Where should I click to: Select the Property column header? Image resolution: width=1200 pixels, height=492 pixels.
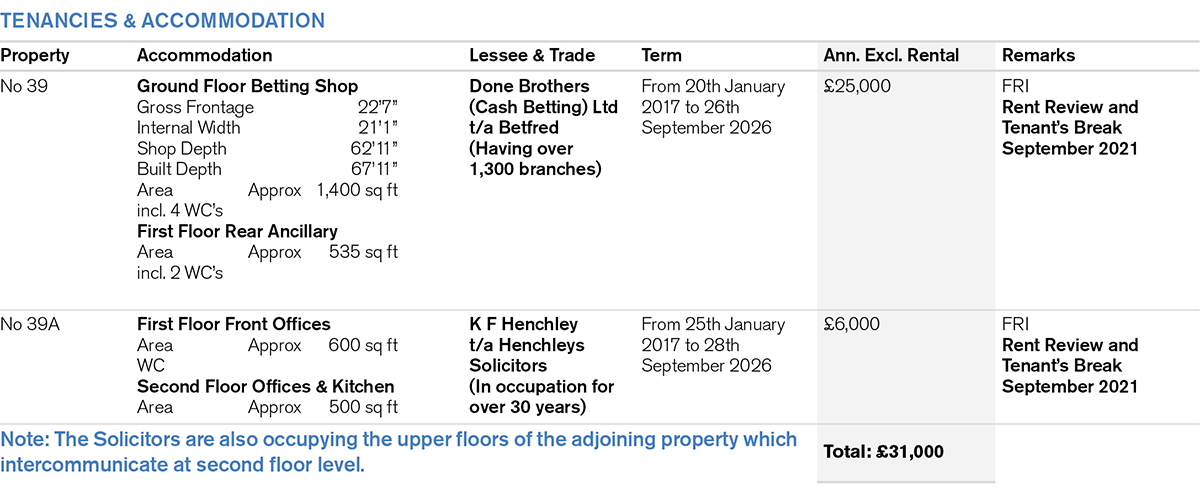[35, 56]
